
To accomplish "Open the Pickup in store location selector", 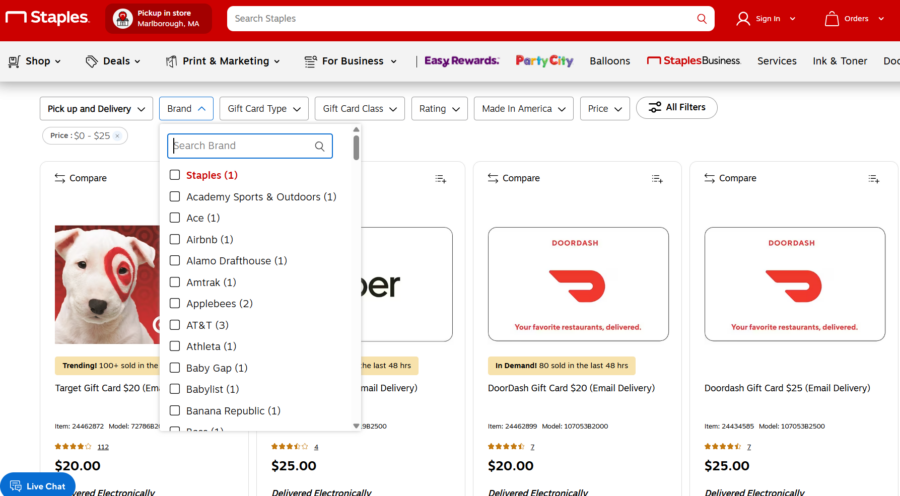I will coord(158,18).
